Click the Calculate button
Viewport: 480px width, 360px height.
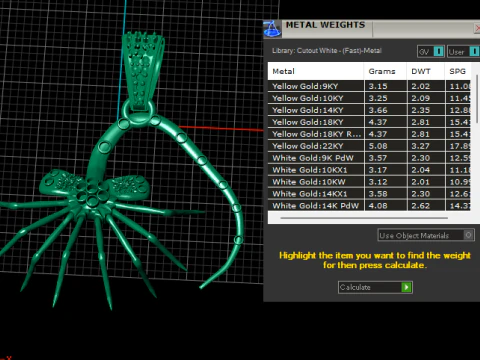point(375,287)
